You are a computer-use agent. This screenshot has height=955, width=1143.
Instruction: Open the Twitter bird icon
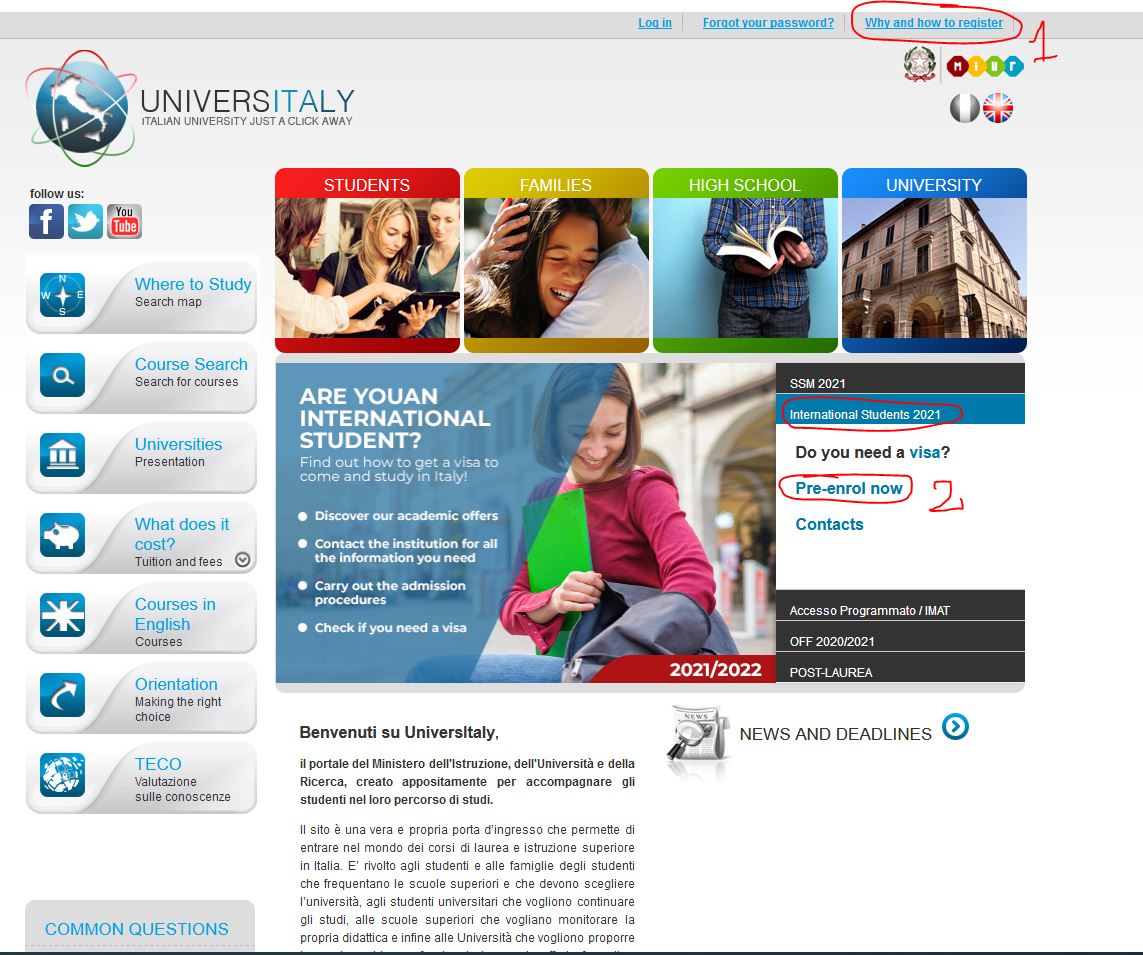[85, 221]
